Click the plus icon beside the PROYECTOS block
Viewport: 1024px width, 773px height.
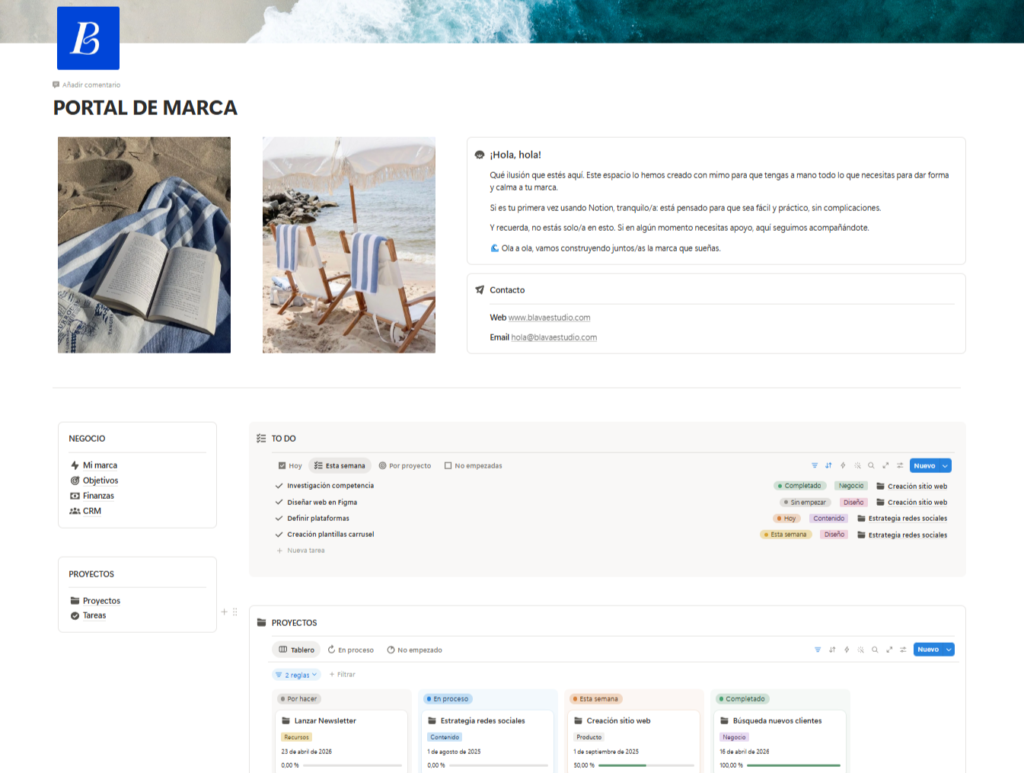tap(224, 612)
